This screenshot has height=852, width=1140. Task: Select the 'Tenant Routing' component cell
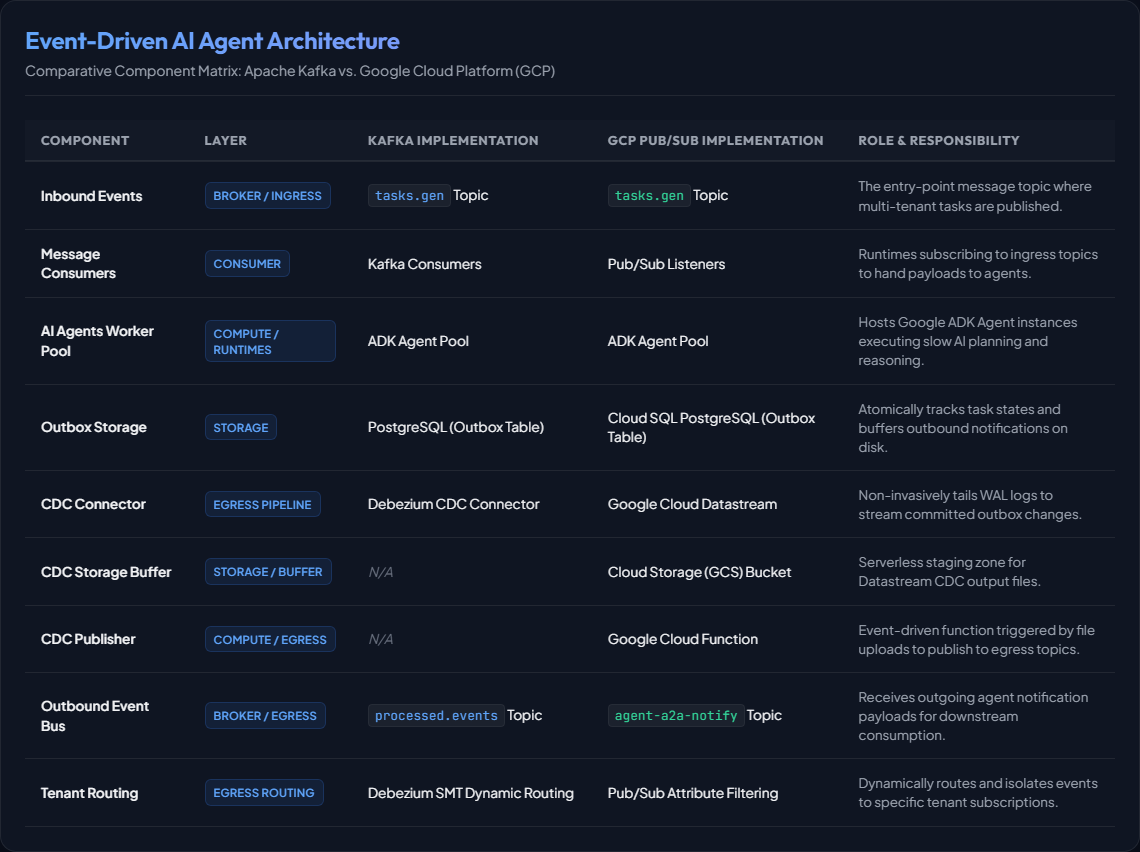pyautogui.click(x=89, y=793)
